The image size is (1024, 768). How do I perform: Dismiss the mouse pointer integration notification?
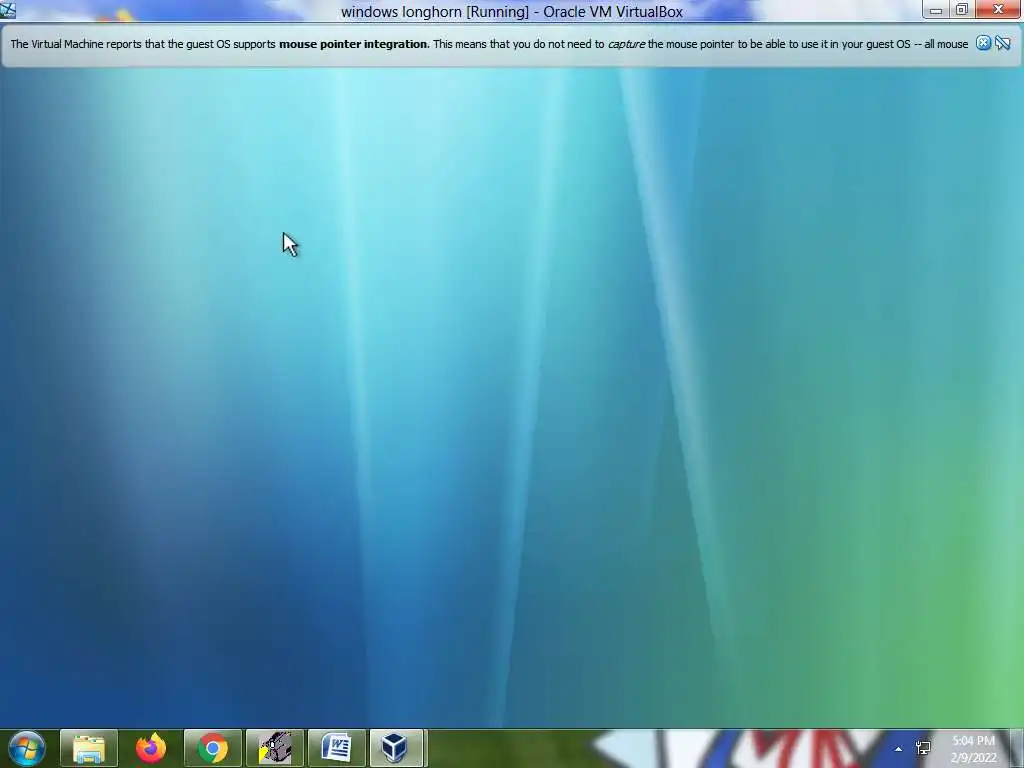983,44
